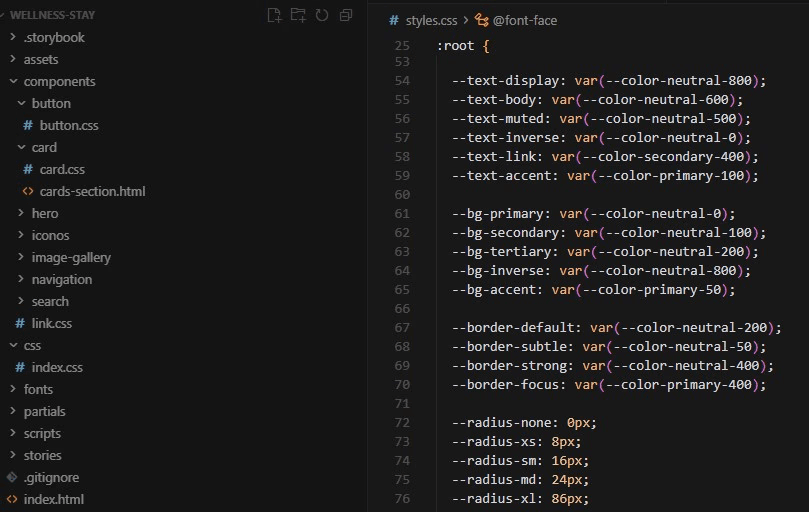Expand the .storybook folder
This screenshot has width=809, height=512.
coord(13,37)
